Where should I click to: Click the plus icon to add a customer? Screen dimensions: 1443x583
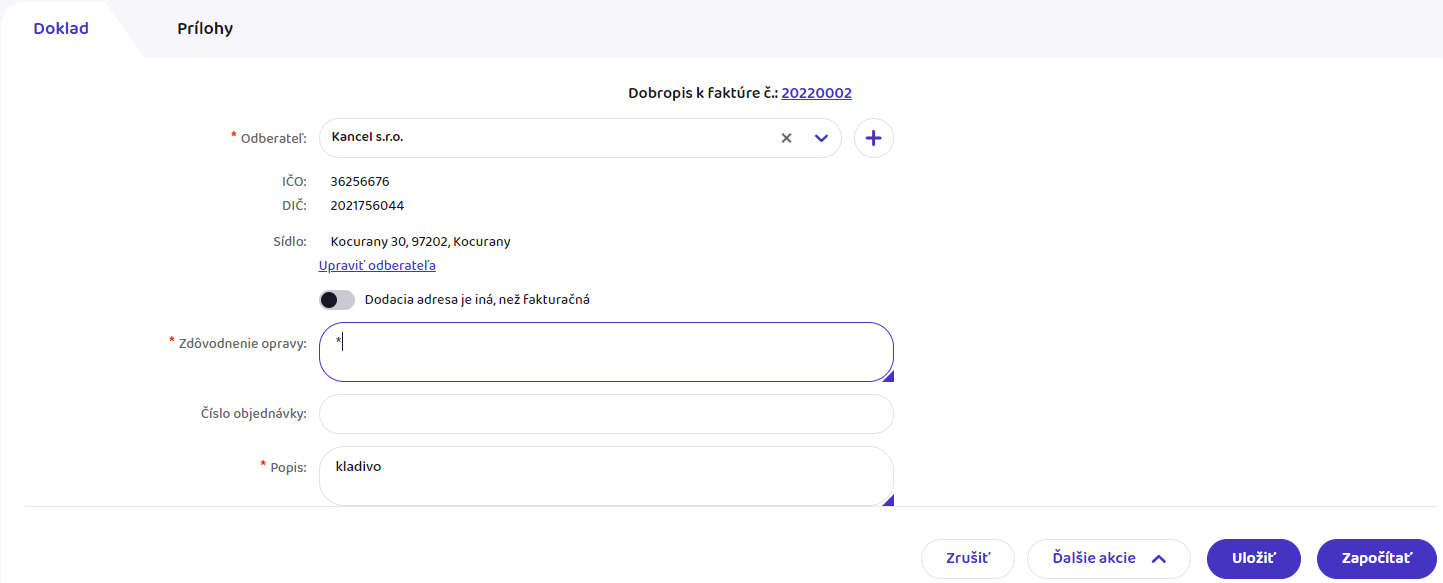874,138
